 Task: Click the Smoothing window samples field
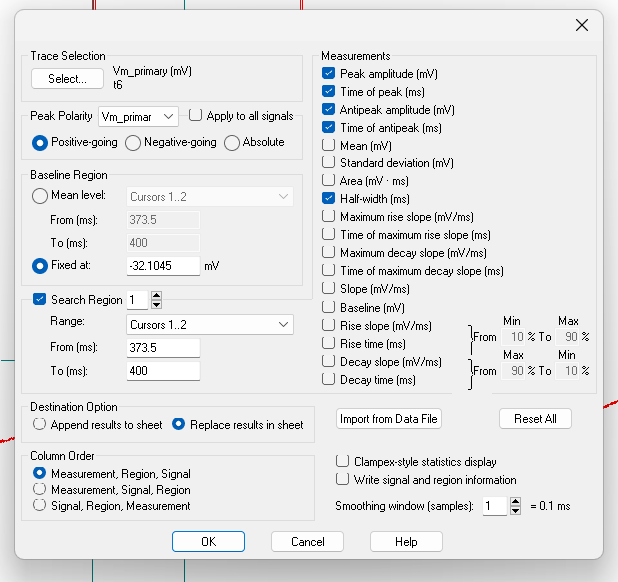(x=495, y=506)
